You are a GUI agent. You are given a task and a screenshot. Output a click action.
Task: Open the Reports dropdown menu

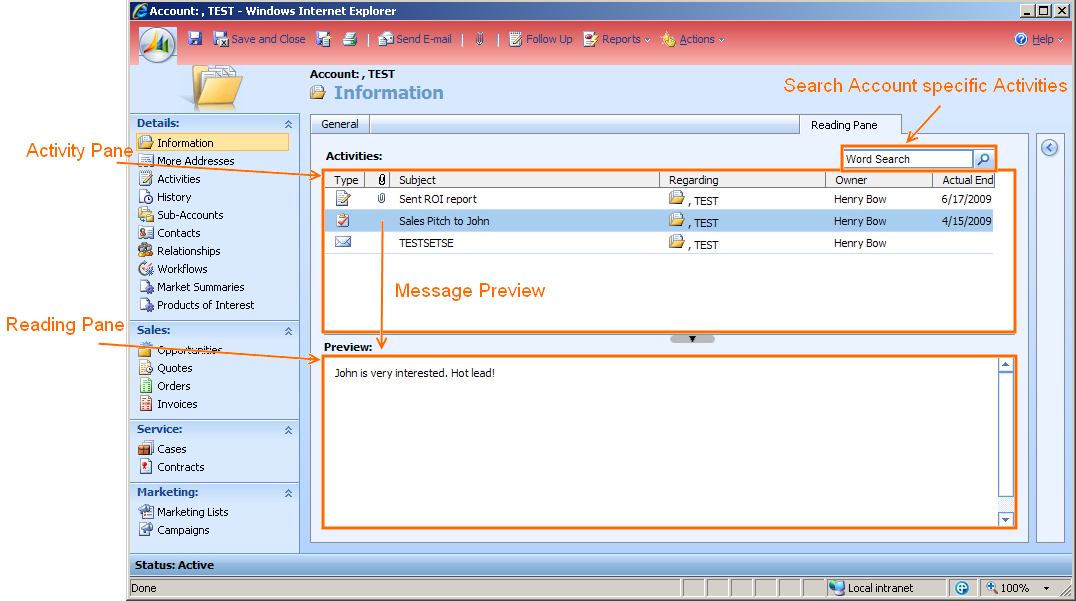pyautogui.click(x=616, y=39)
